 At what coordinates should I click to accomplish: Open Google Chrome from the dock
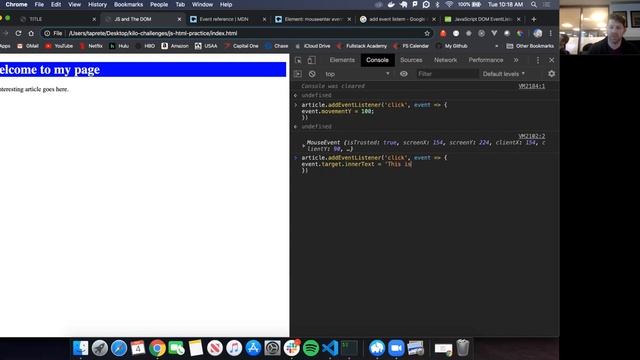(x=157, y=348)
